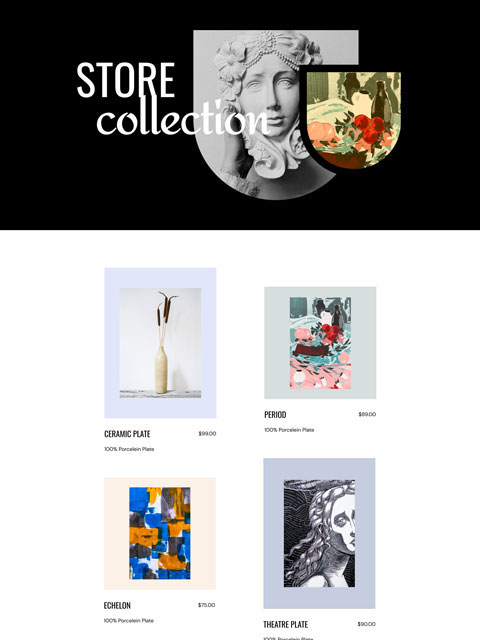Click porcelain description under Ceramic Plate

[x=129, y=449]
